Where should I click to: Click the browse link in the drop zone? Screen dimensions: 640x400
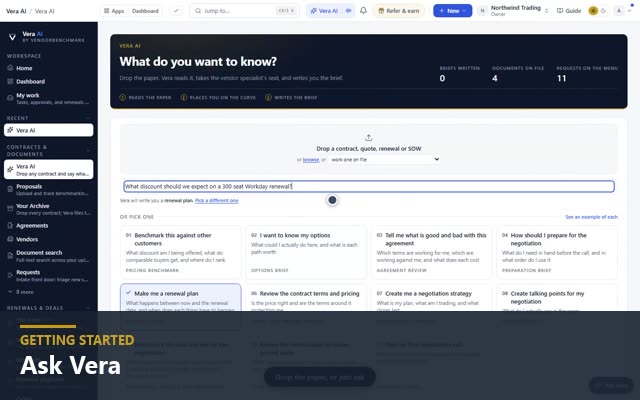pyautogui.click(x=311, y=160)
